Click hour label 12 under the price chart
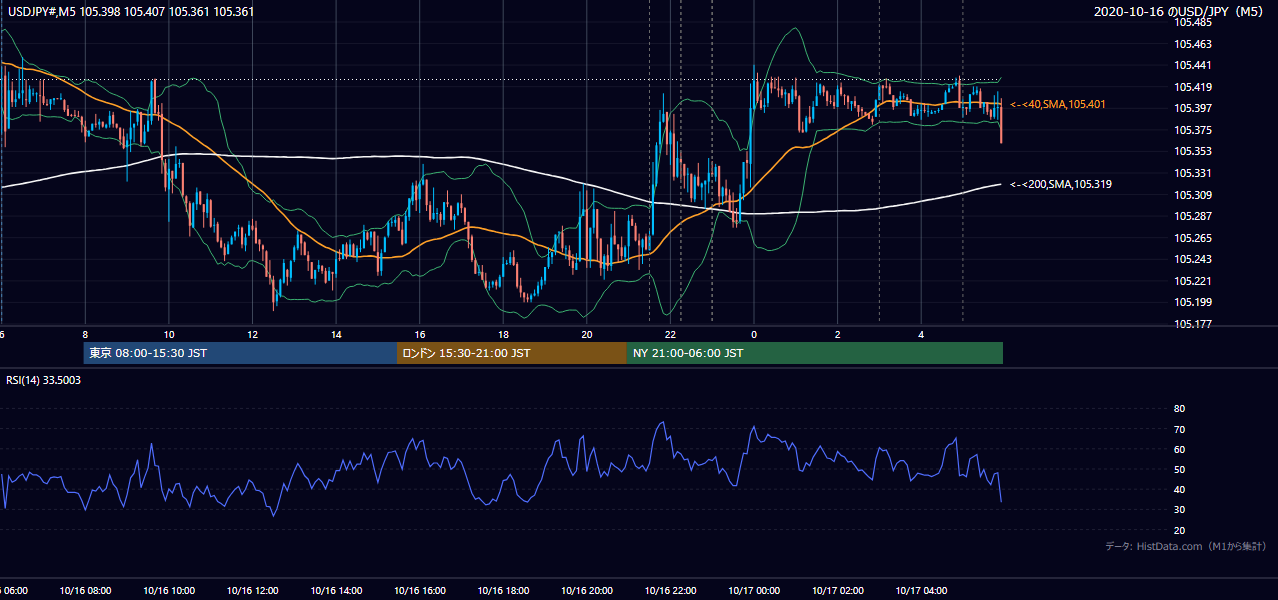 (x=252, y=335)
